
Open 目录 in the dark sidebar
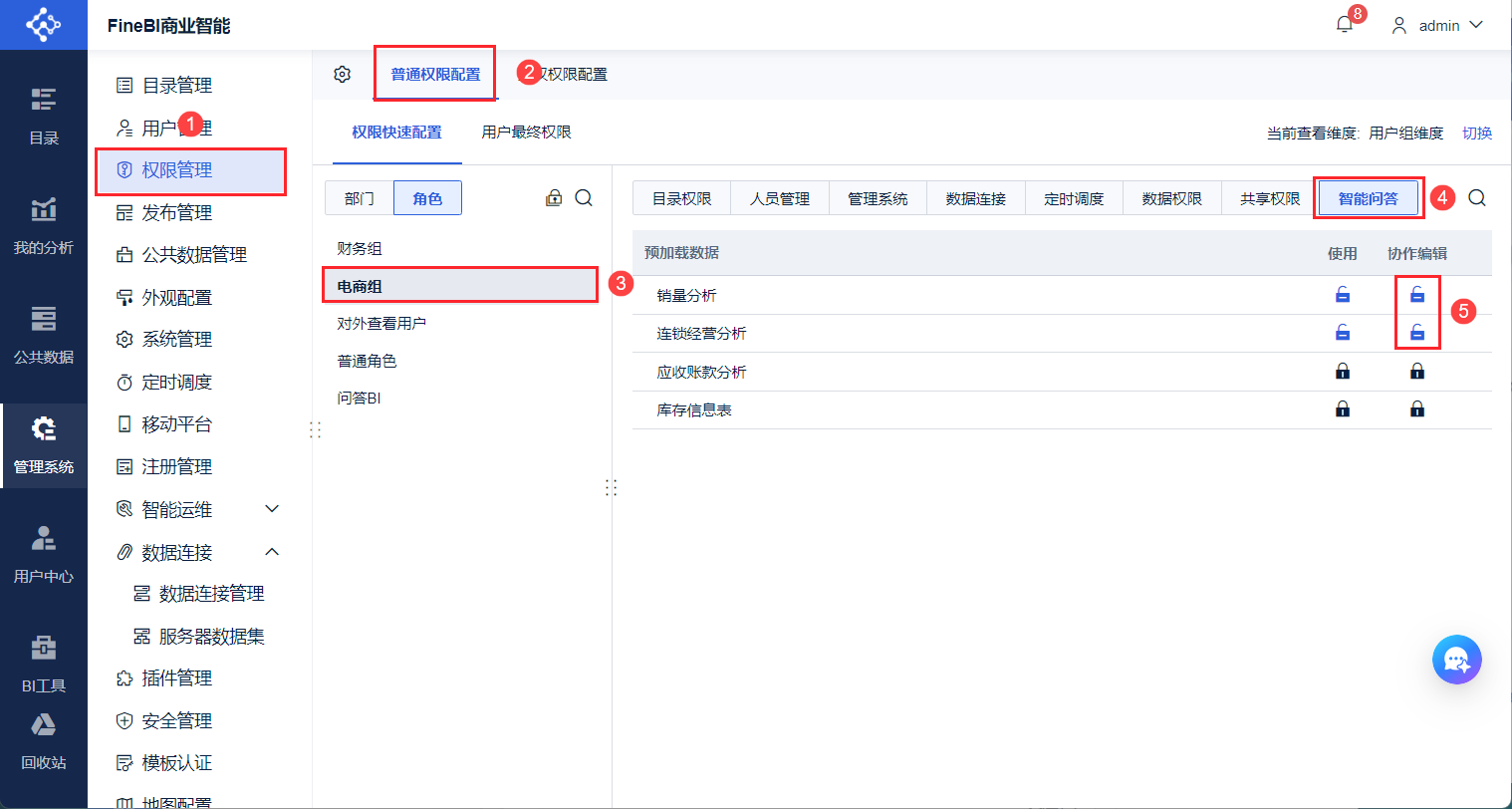click(x=43, y=116)
